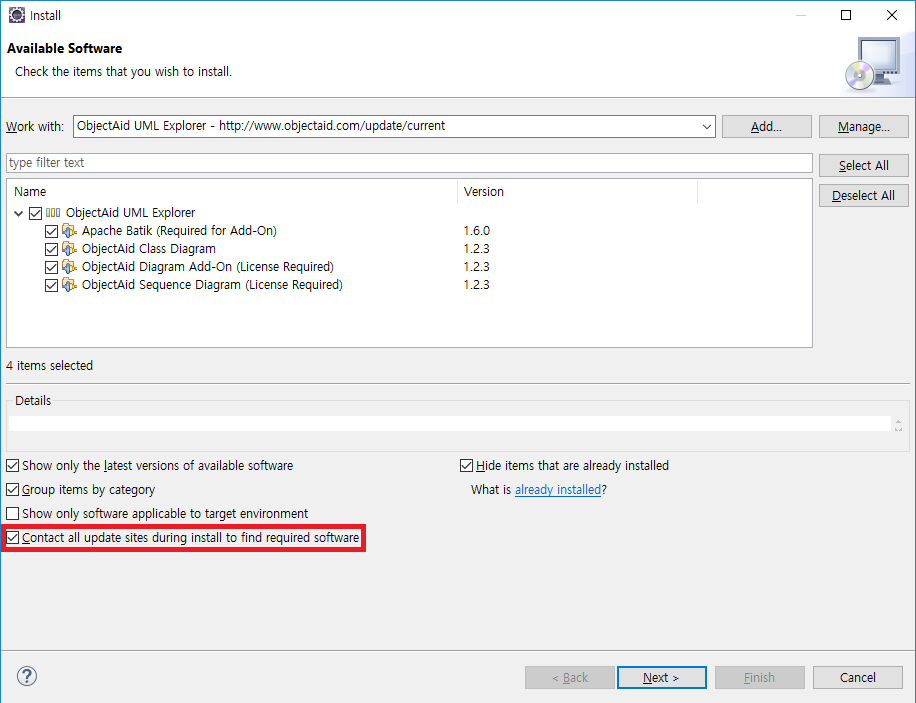Select the ObjectAid Class Diagram row text
The image size is (916, 703).
pos(148,249)
